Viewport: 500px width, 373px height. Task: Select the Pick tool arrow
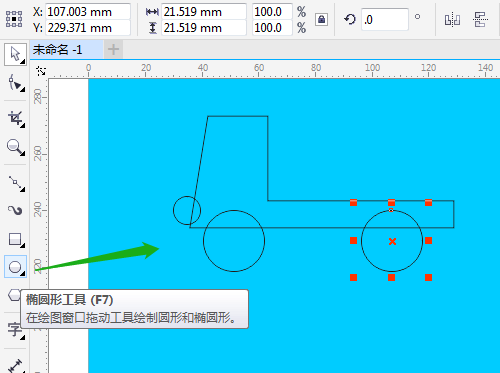coord(15,54)
